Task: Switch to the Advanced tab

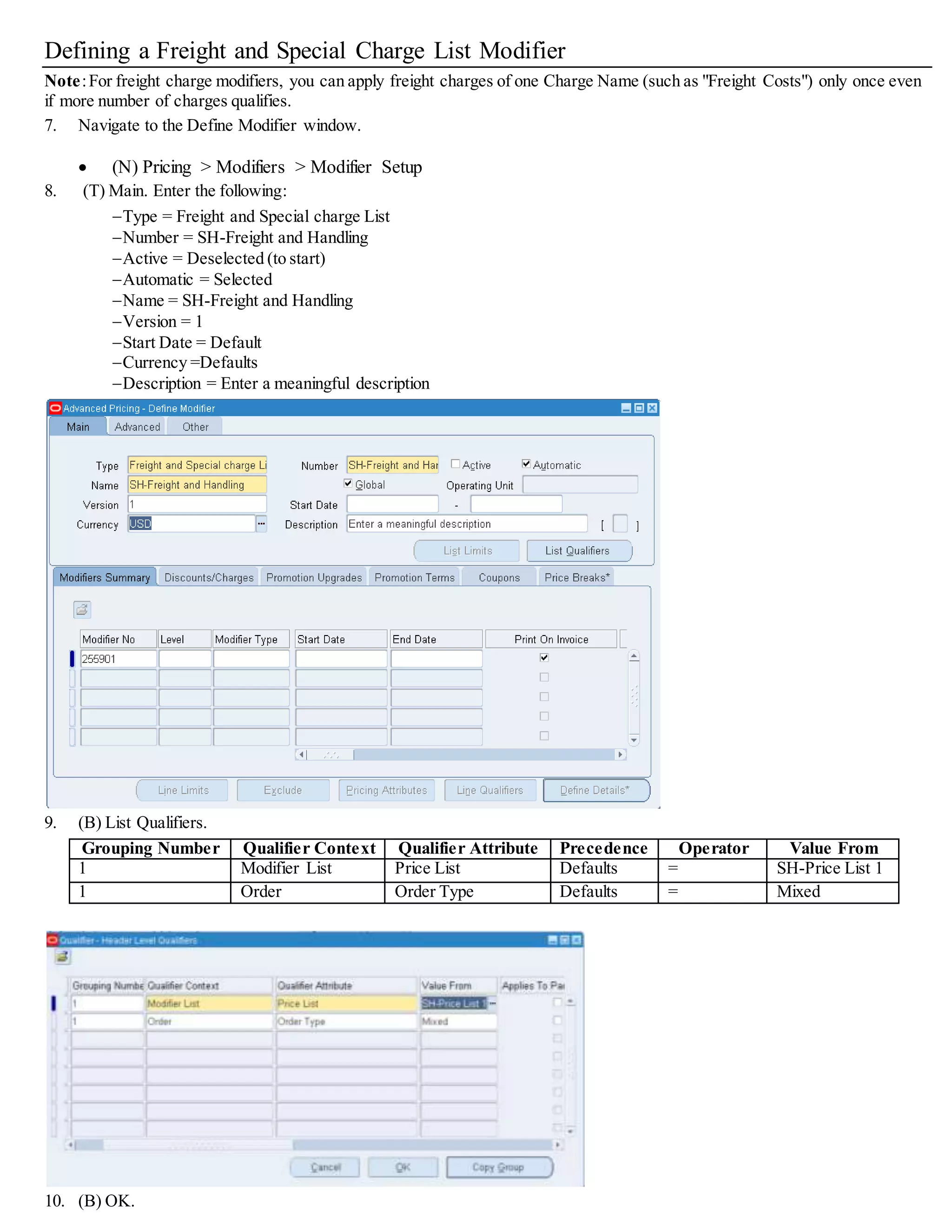Action: click(137, 427)
